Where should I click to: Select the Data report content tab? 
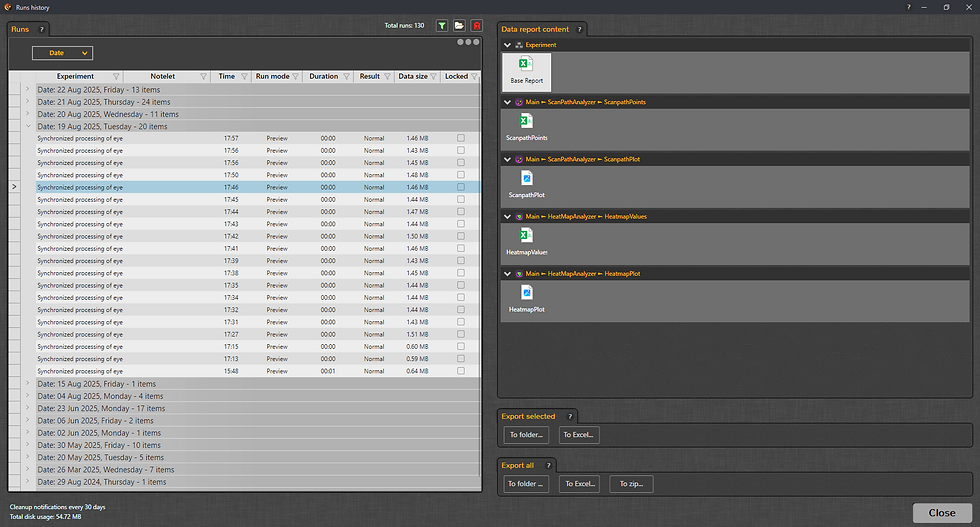tap(535, 29)
